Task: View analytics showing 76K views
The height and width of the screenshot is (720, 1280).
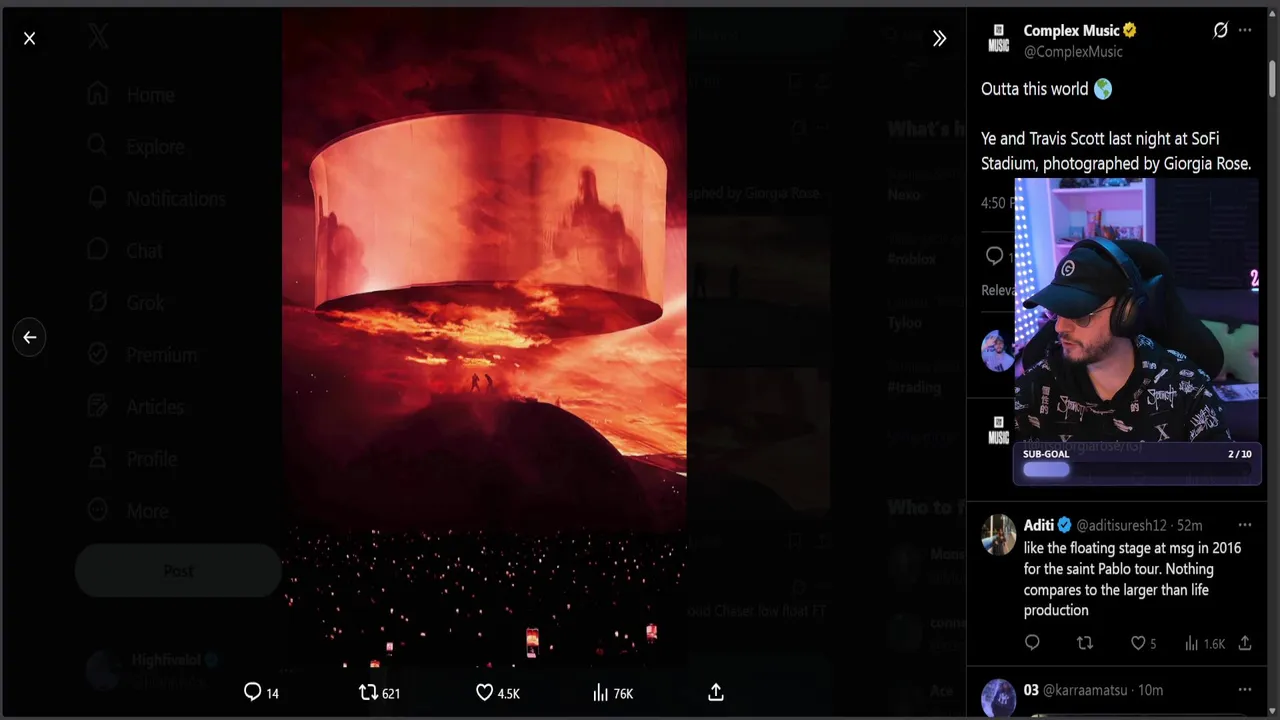Action: [612, 692]
